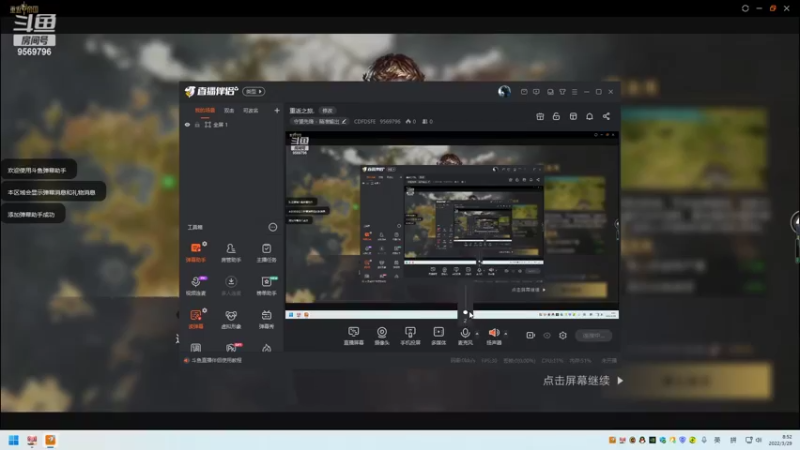Viewport: 800px width, 450px height.
Task: Open the message bubble icon beside the envelope
Action: [536, 92]
